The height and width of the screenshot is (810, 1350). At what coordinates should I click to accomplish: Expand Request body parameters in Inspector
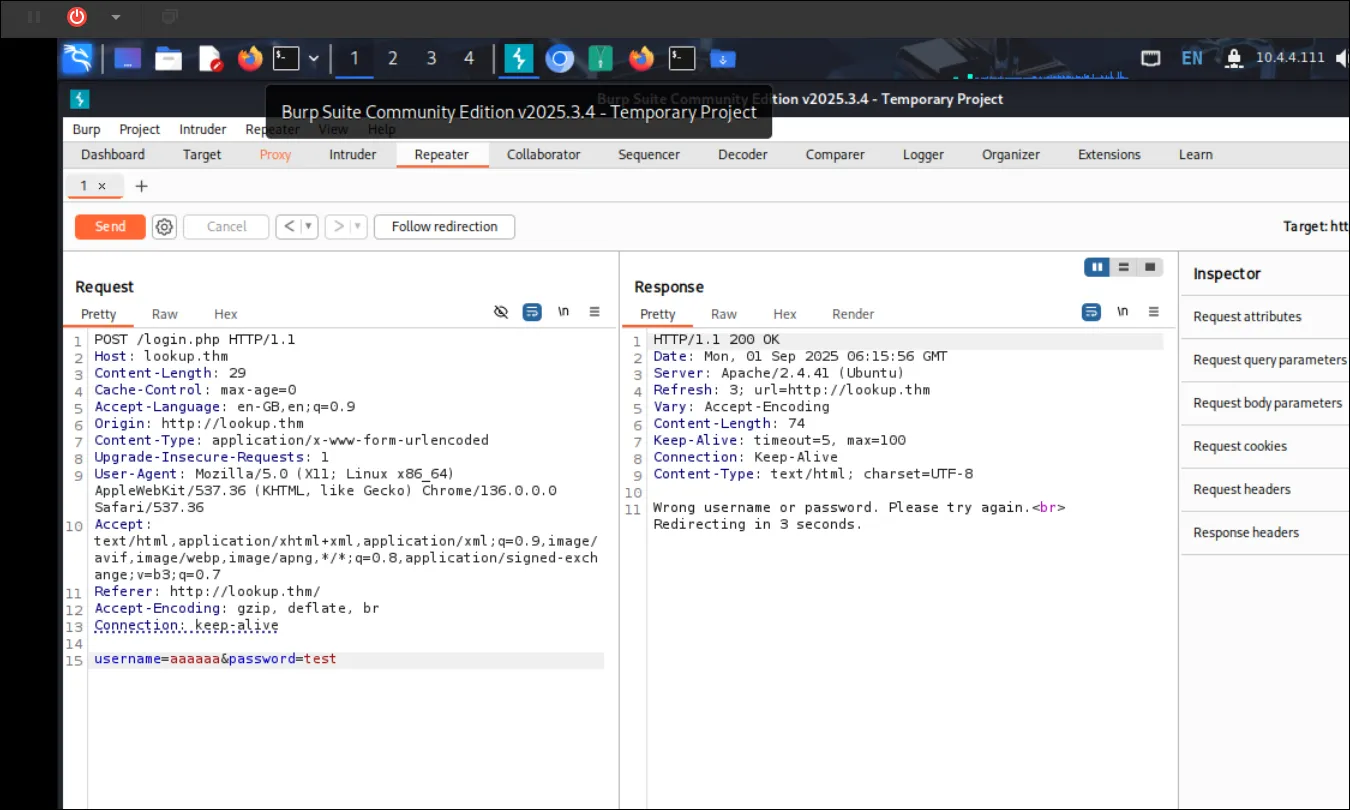pos(1265,403)
